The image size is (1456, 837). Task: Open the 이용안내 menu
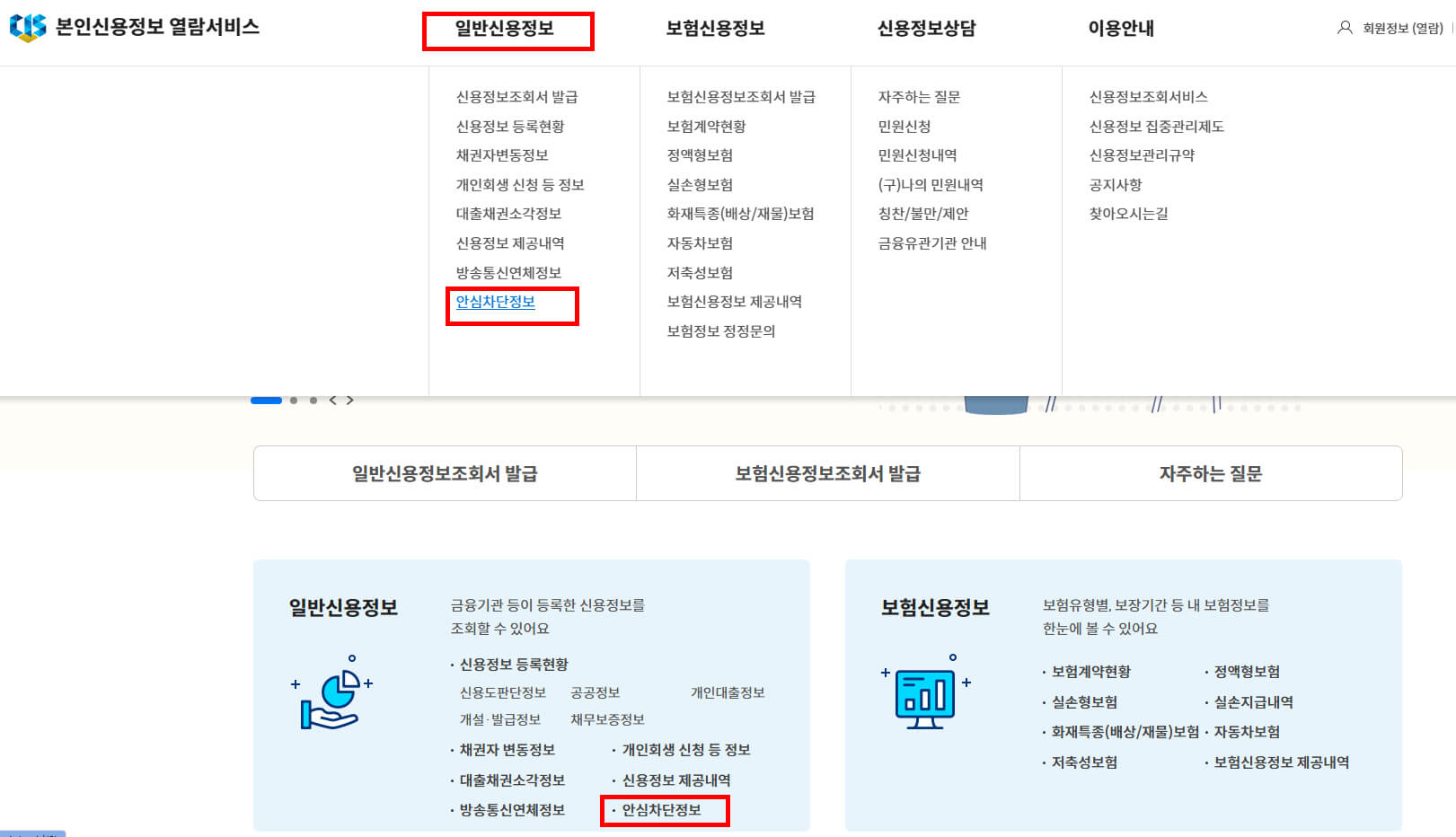coord(1119,28)
